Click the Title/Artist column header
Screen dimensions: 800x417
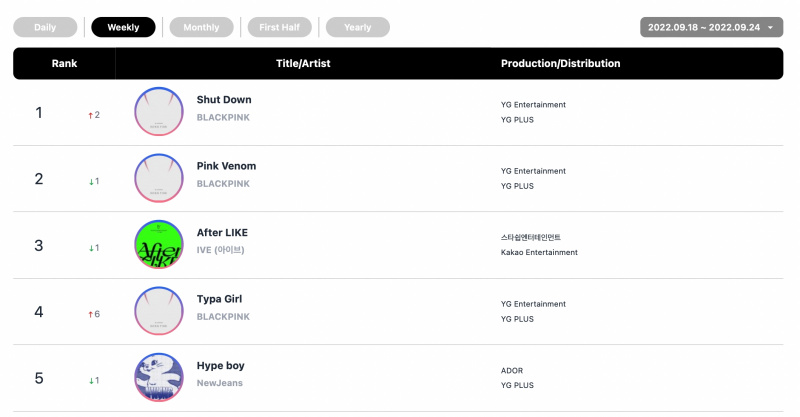[x=303, y=63]
